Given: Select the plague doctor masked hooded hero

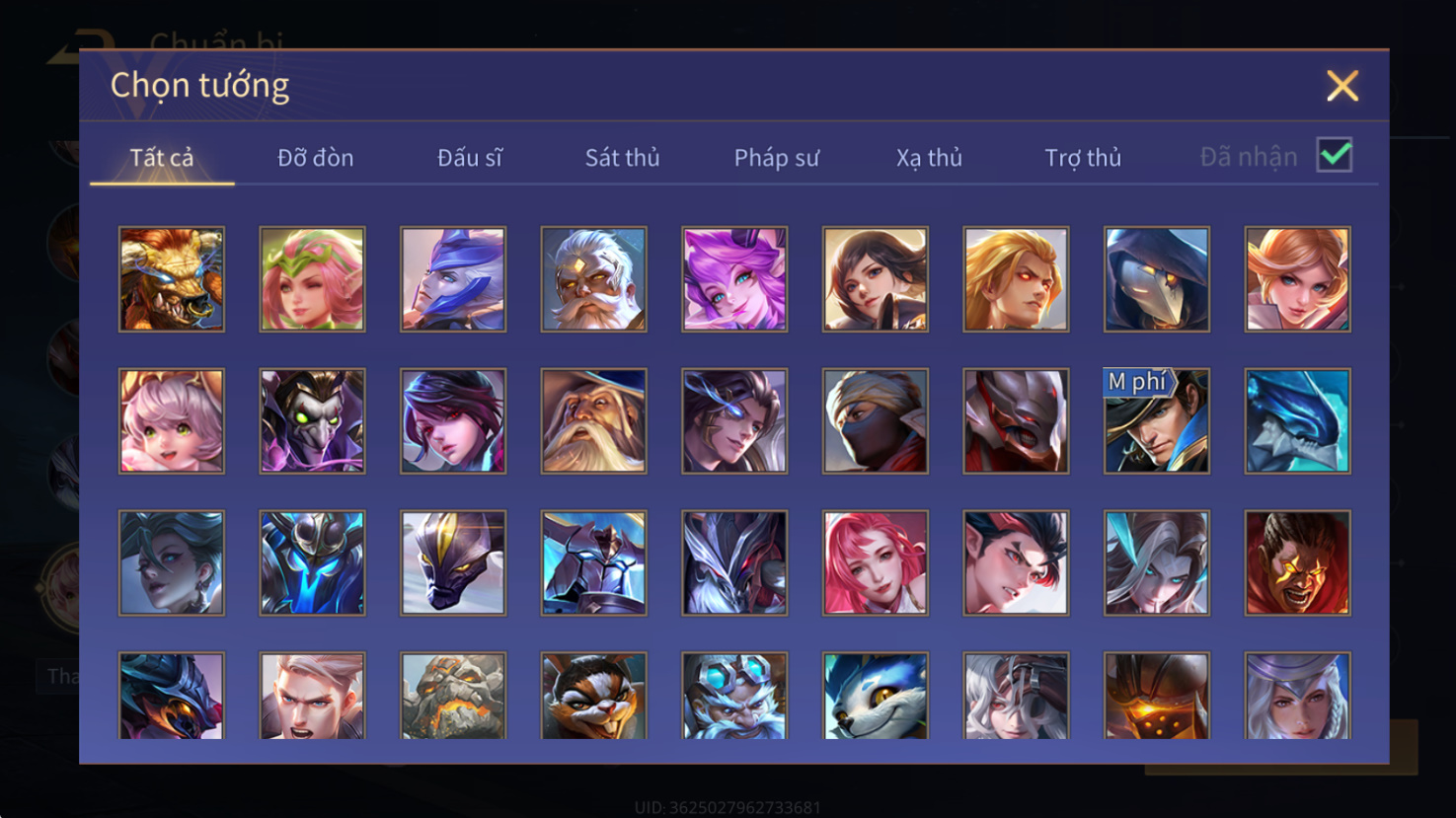Looking at the screenshot, I should [1156, 279].
